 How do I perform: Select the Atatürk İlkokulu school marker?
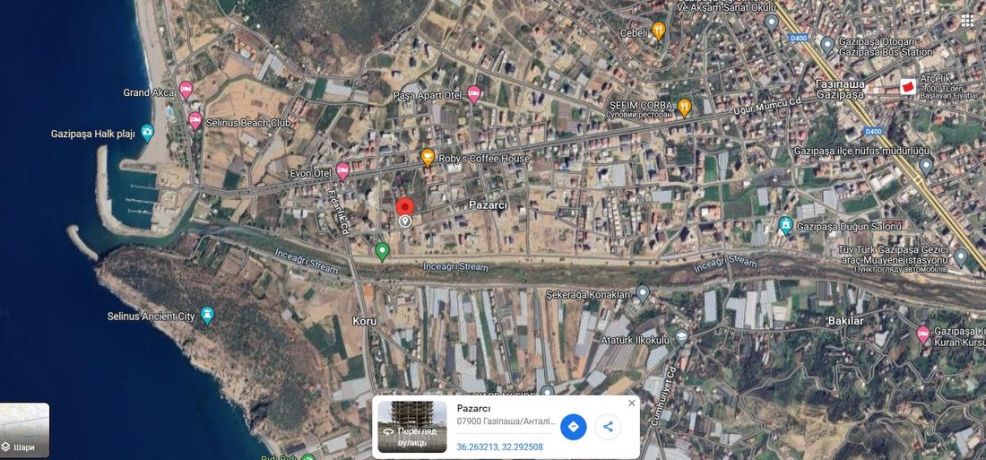click(x=682, y=337)
